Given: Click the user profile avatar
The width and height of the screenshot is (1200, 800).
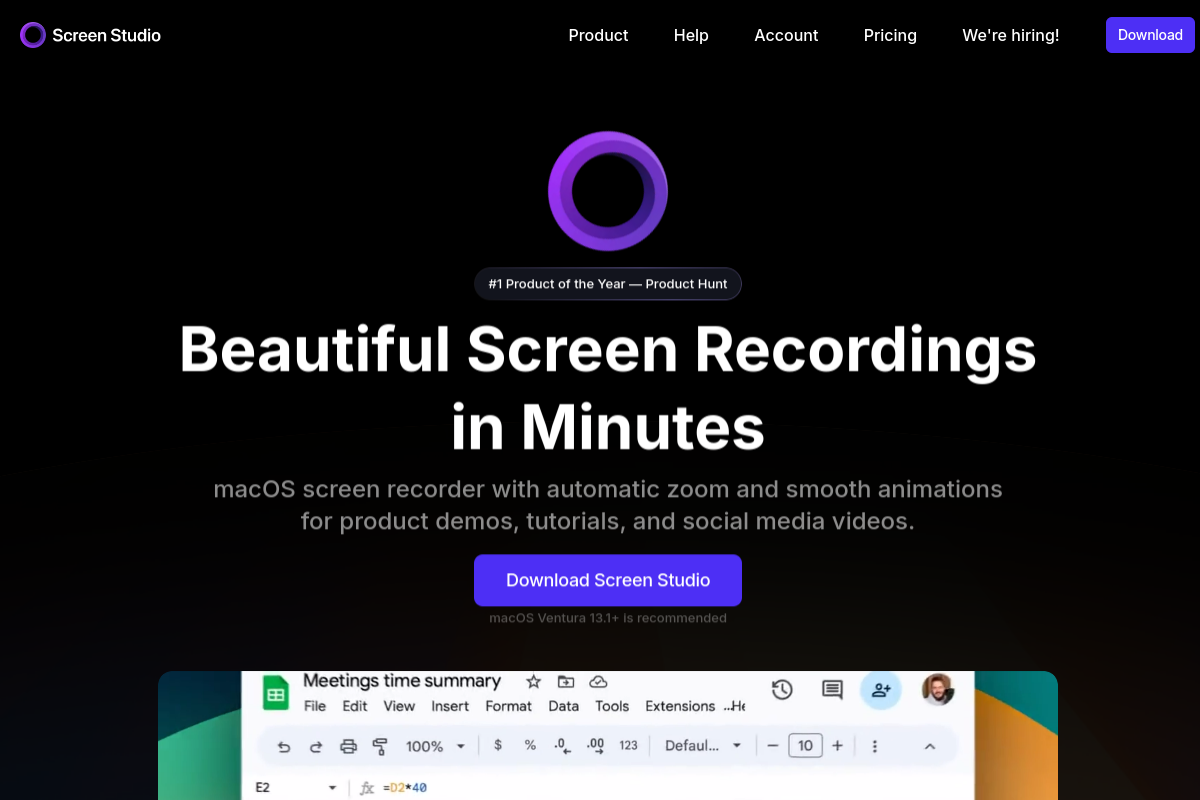Looking at the screenshot, I should pos(938,689).
